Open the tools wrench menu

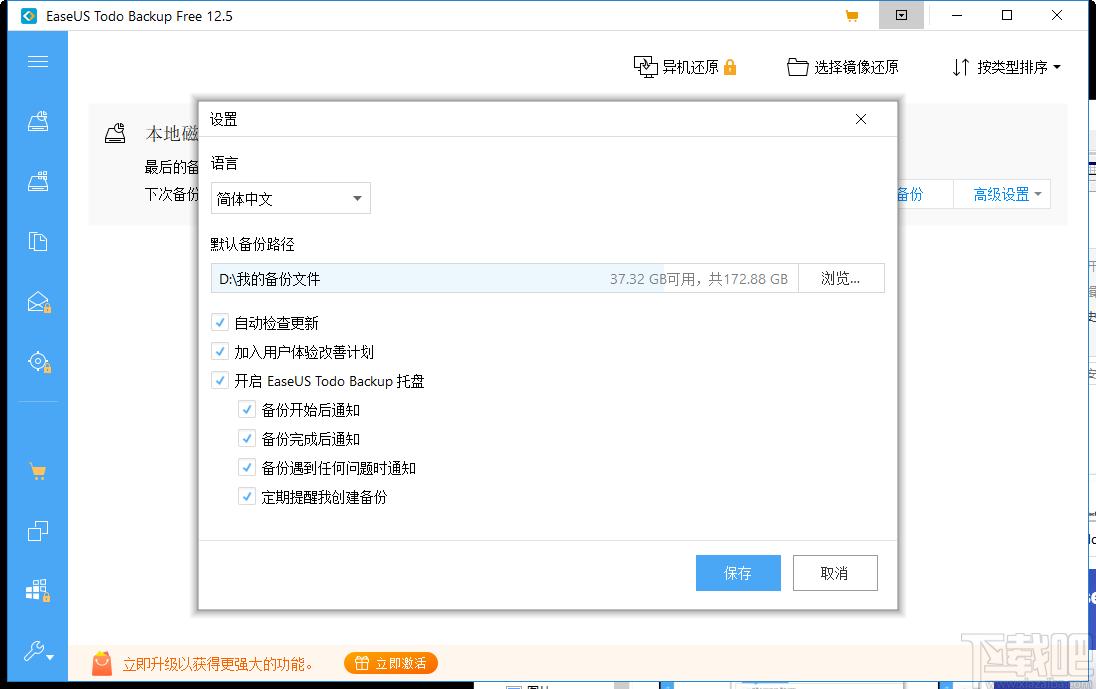(x=38, y=651)
